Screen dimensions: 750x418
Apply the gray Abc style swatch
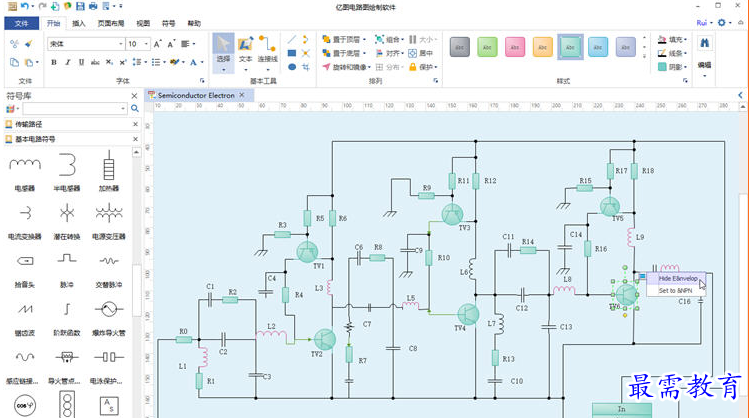460,47
